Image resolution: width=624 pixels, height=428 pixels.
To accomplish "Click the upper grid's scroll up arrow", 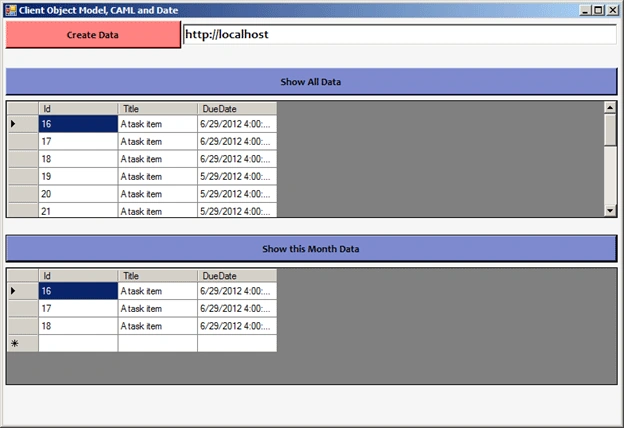I will tap(610, 107).
